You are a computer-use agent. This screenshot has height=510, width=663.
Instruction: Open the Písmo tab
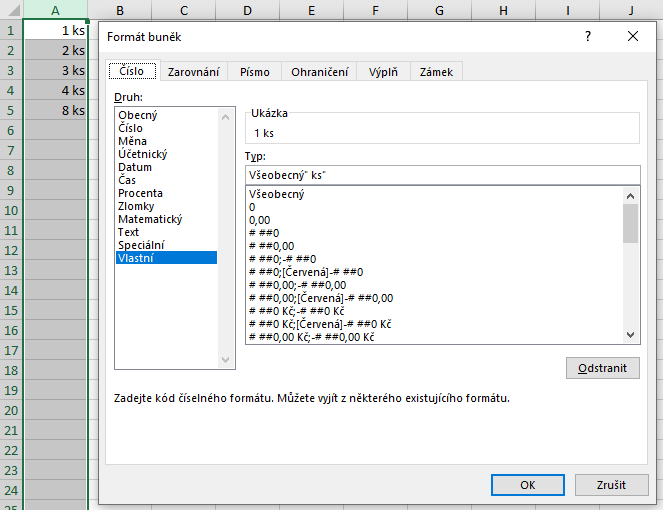(x=254, y=72)
